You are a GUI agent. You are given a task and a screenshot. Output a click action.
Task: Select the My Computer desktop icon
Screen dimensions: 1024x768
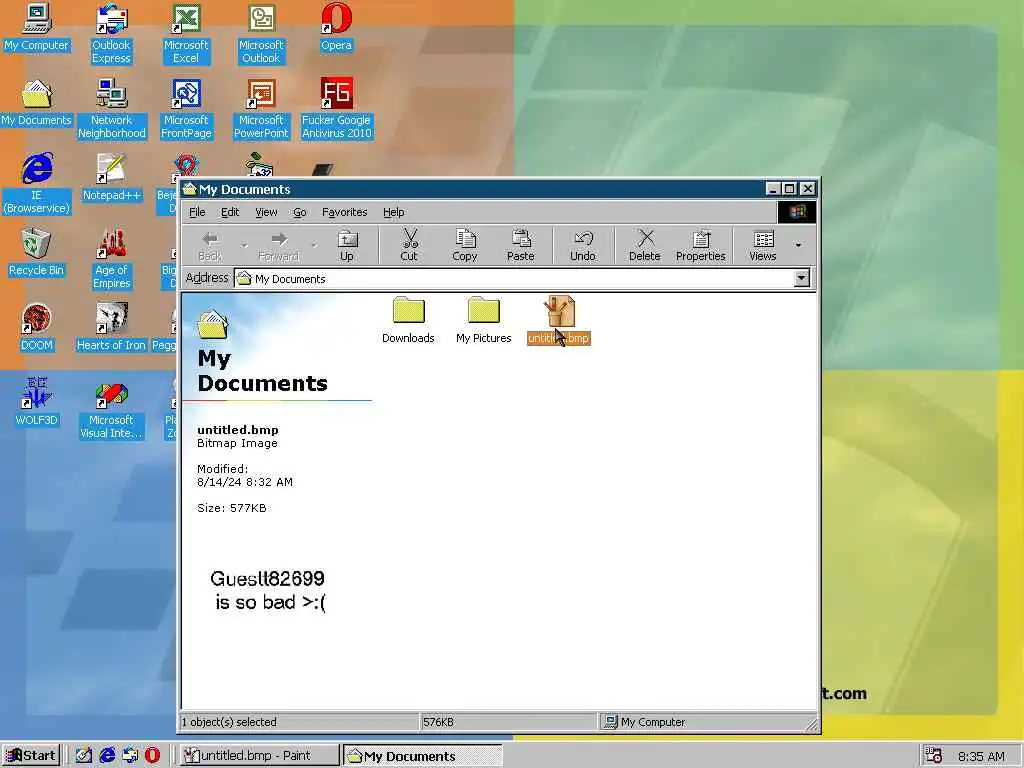(37, 27)
